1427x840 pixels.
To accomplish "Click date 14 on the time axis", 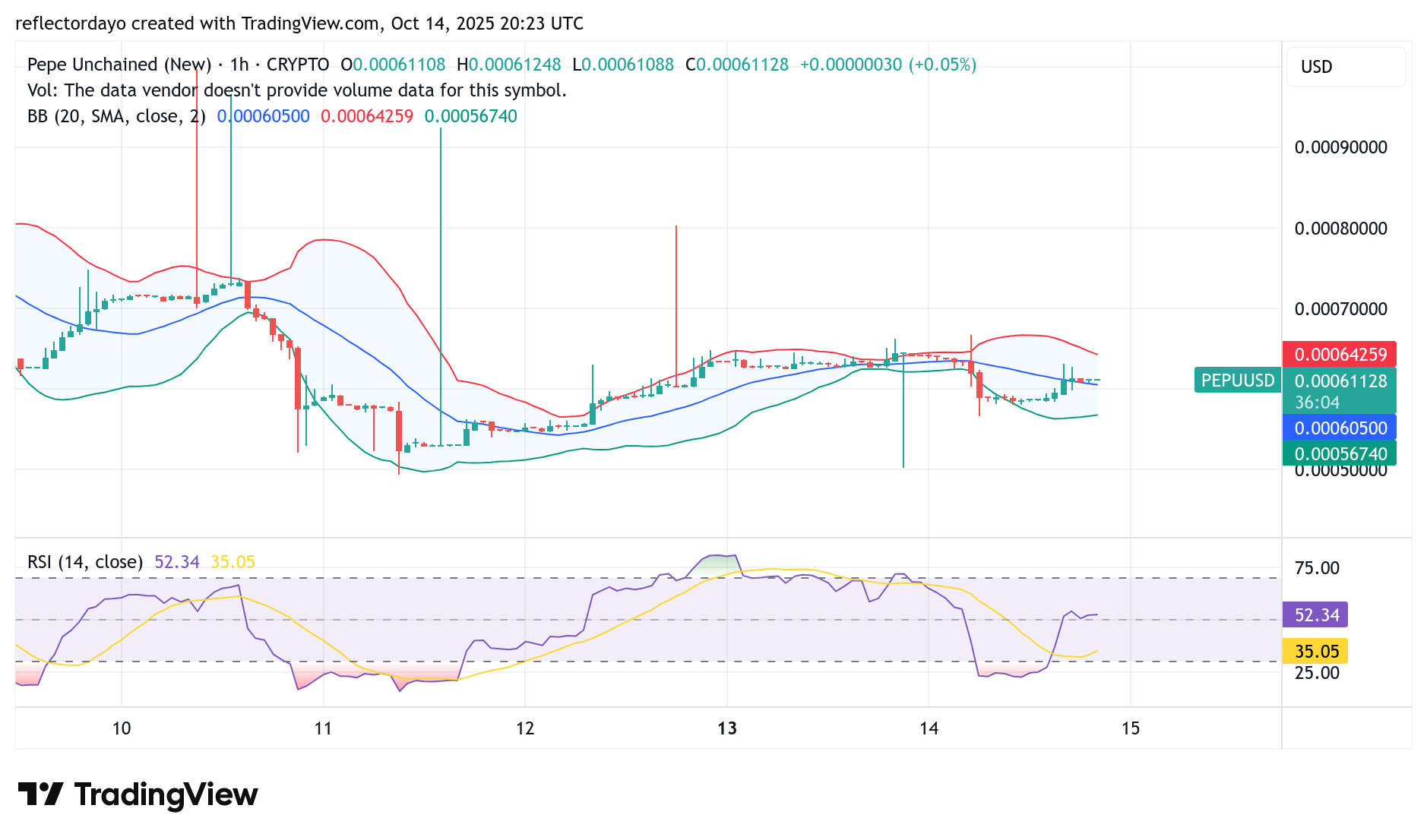I will coord(929,729).
